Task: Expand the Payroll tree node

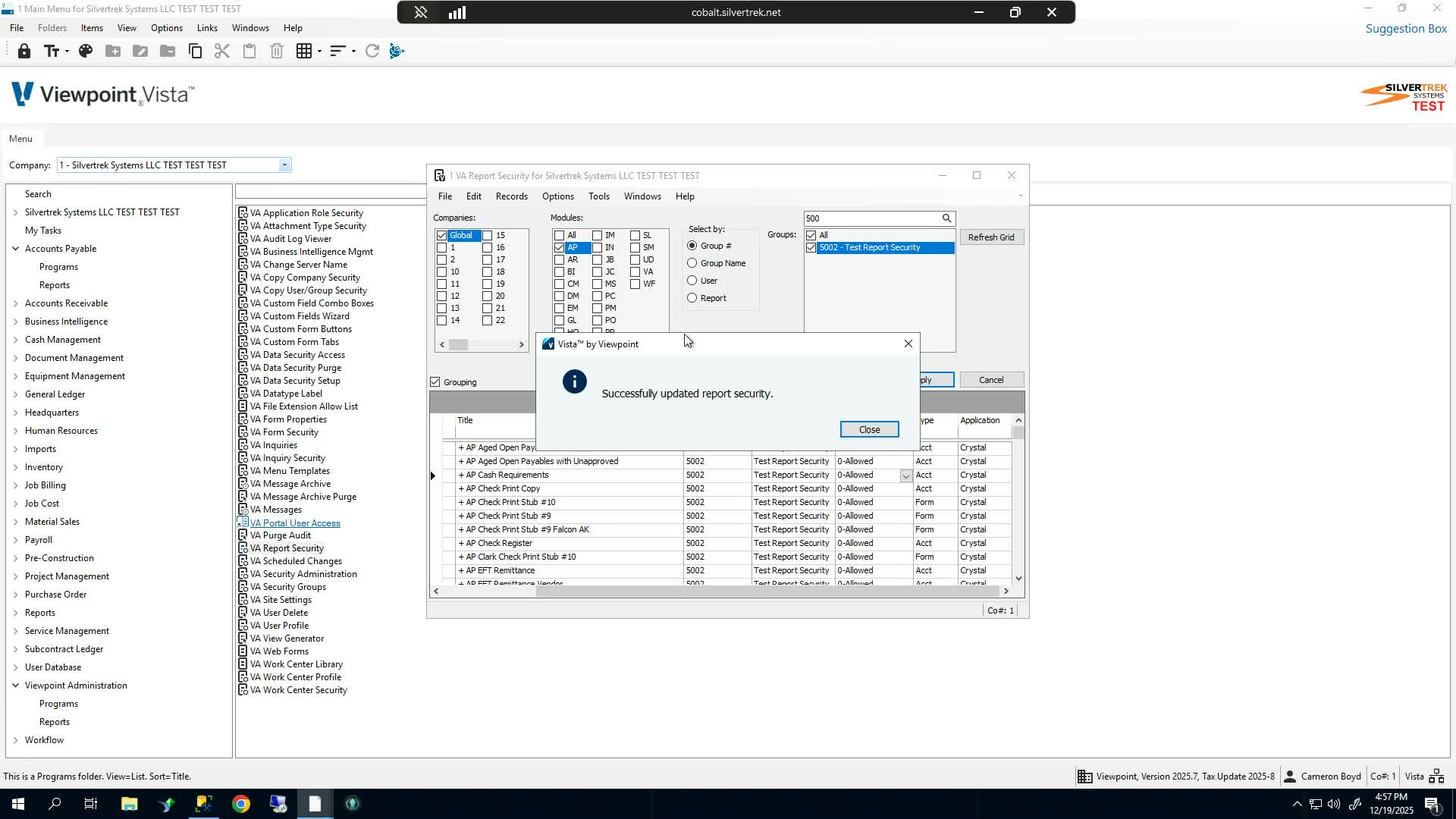Action: [x=15, y=540]
